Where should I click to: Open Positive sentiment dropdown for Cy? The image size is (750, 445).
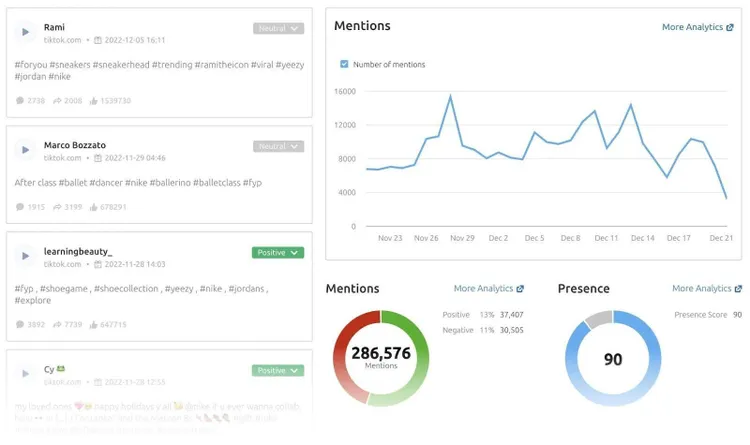coord(278,371)
